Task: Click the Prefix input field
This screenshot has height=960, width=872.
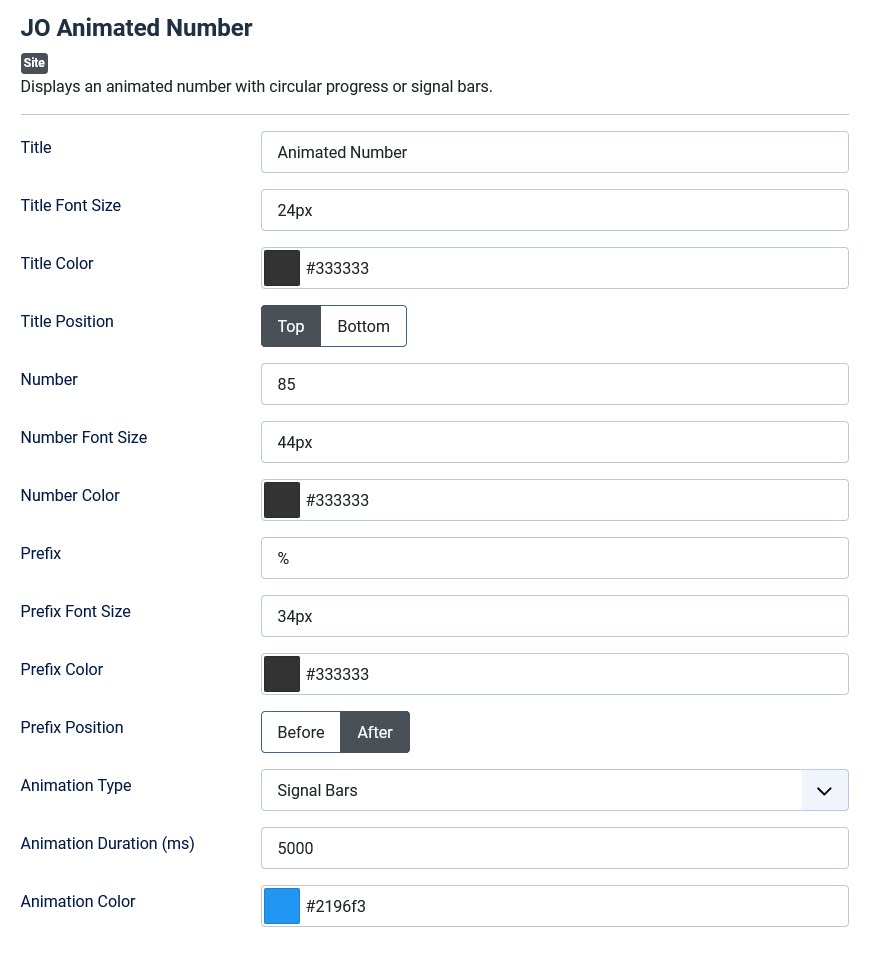Action: [554, 558]
